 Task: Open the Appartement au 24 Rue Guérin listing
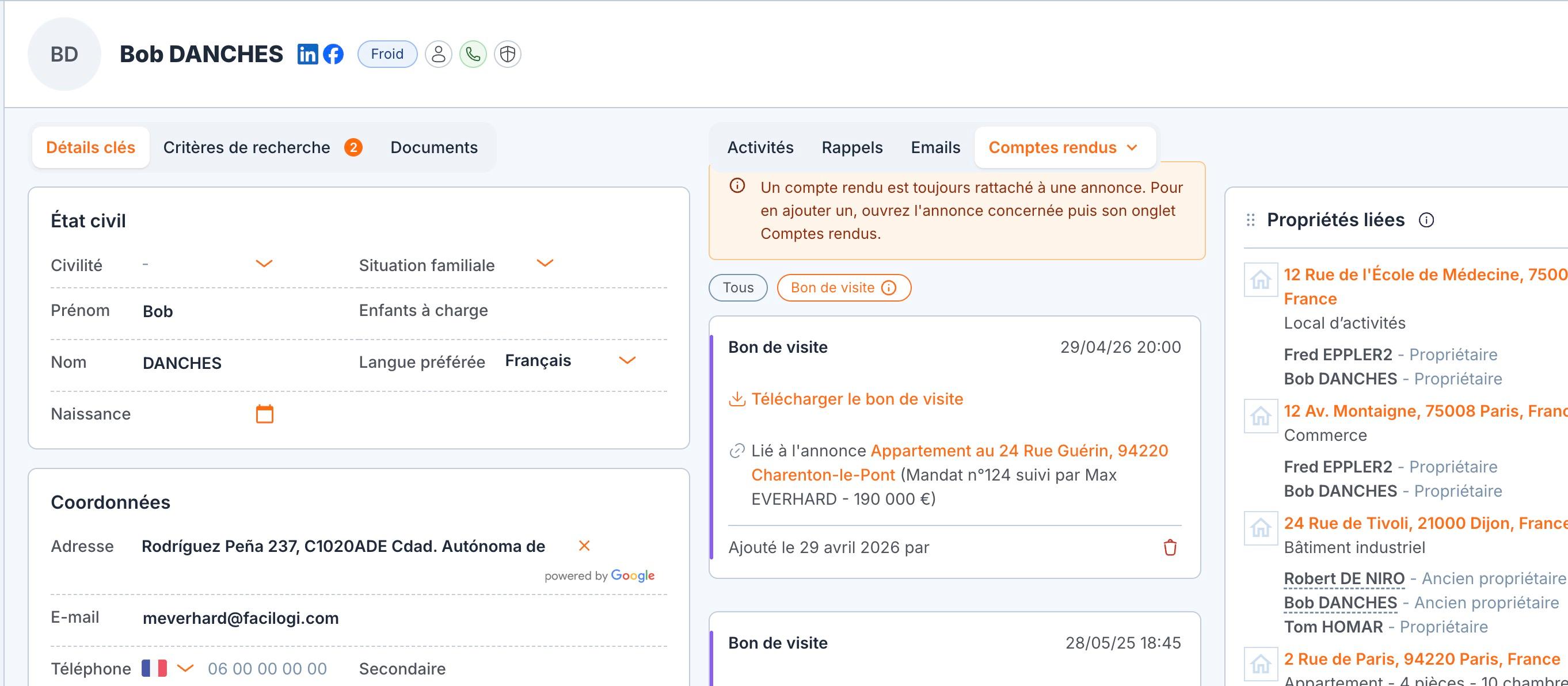tap(960, 463)
